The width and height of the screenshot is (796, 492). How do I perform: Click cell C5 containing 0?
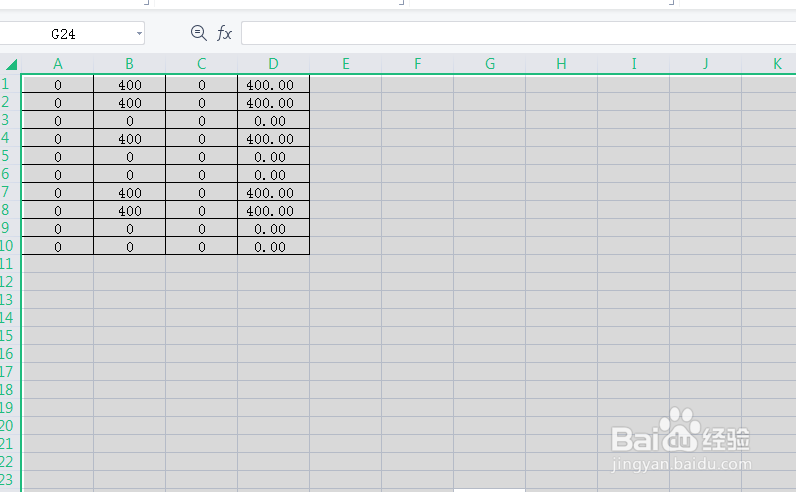coord(202,156)
